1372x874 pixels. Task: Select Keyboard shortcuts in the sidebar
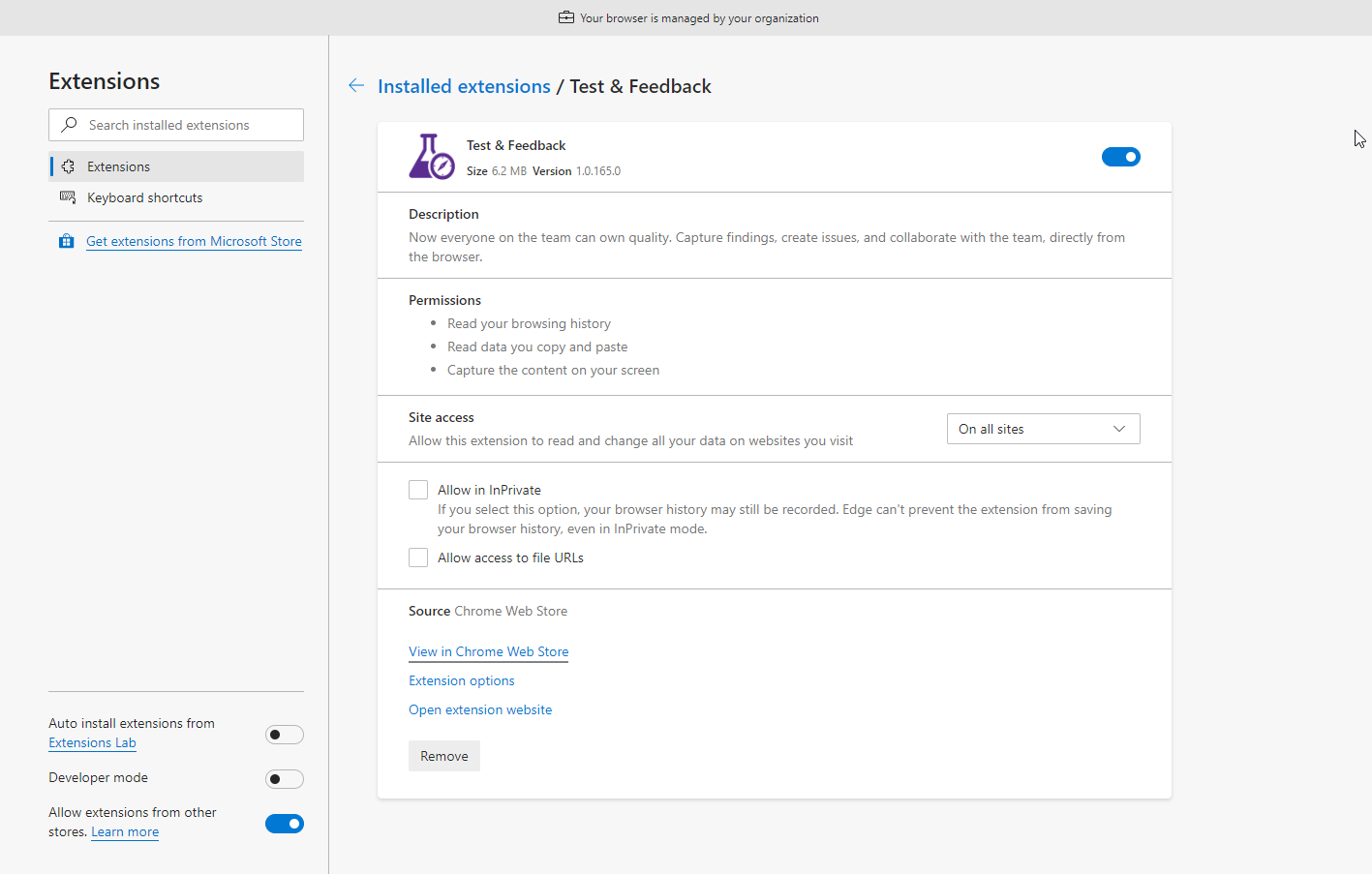(145, 197)
